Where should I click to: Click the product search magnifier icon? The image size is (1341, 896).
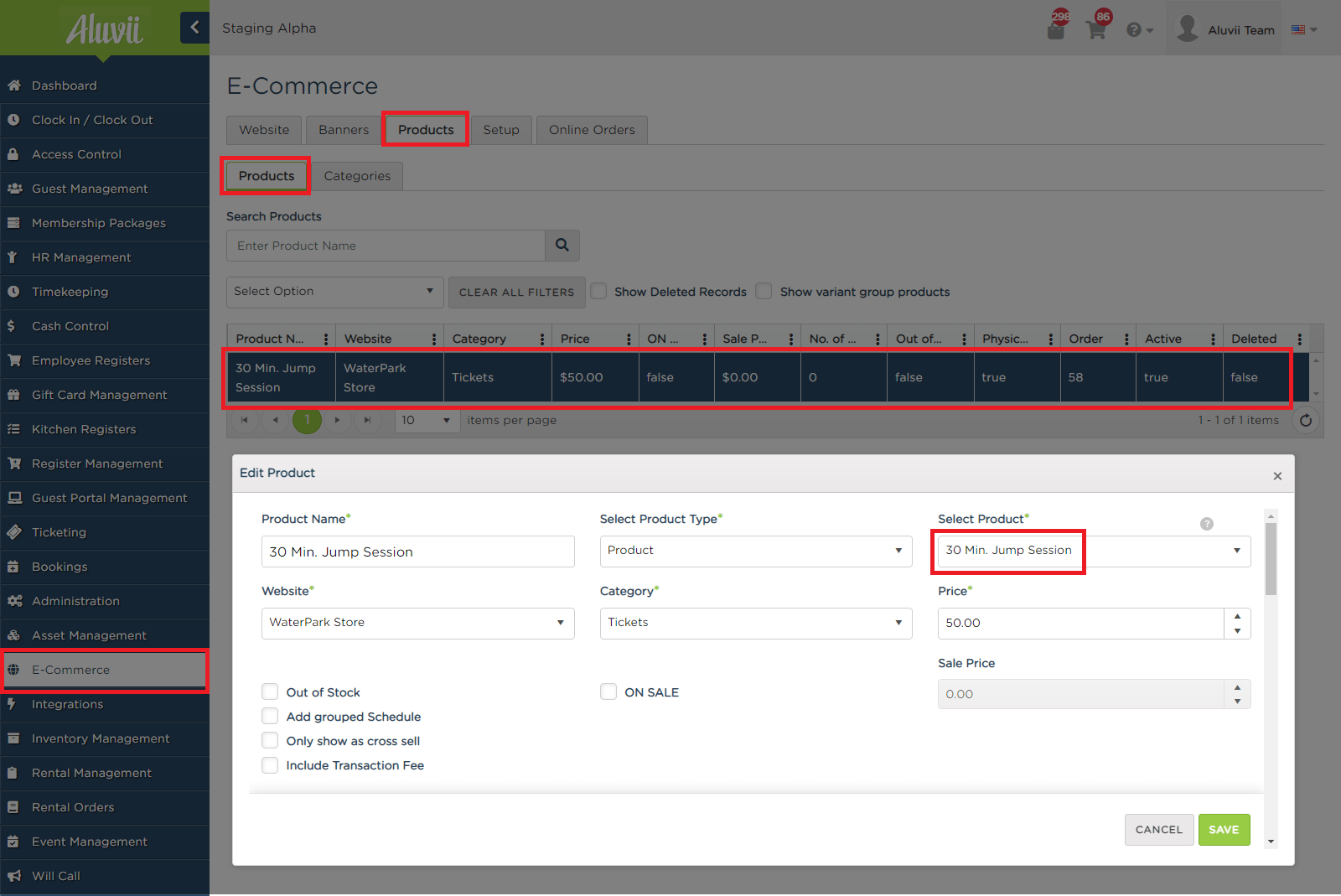(562, 245)
